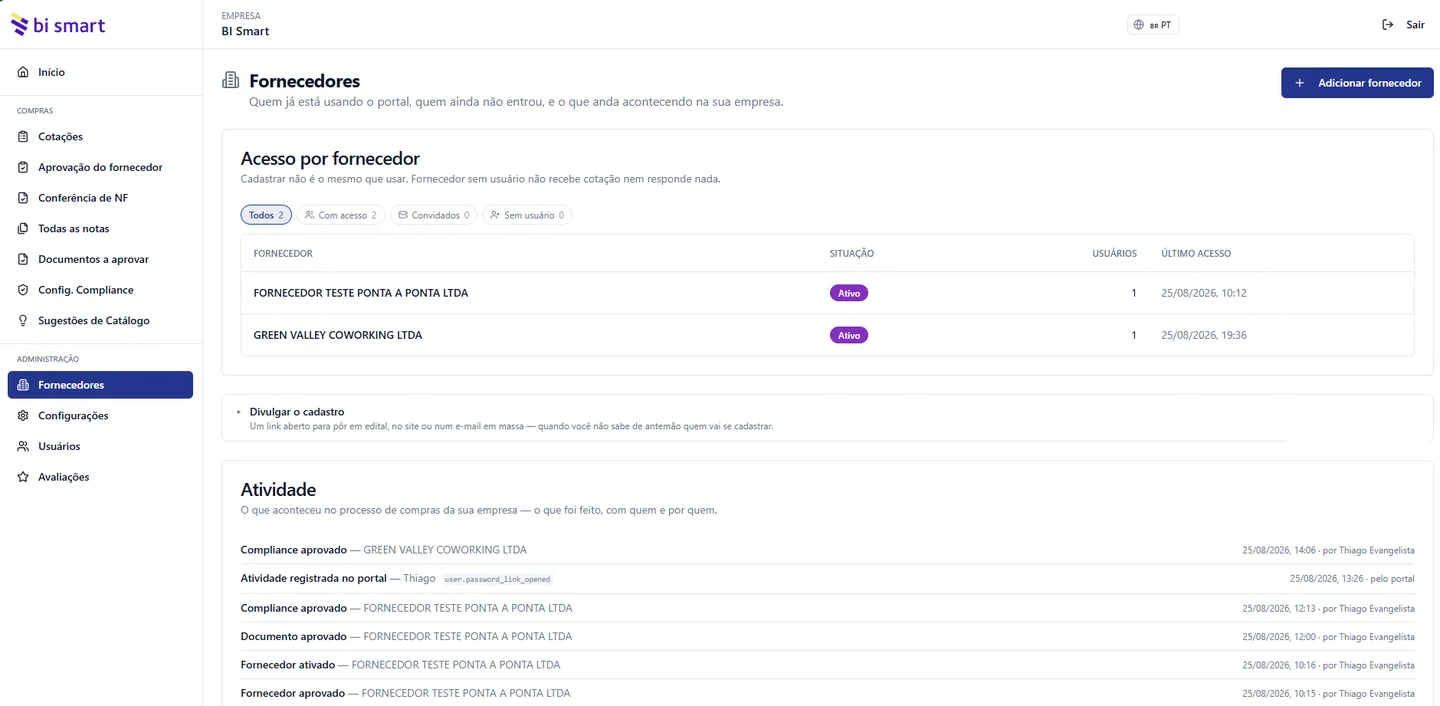The width and height of the screenshot is (1440, 706).
Task: Select GREEN VALLEY COWORKING LTDA in supplier table
Action: point(827,335)
